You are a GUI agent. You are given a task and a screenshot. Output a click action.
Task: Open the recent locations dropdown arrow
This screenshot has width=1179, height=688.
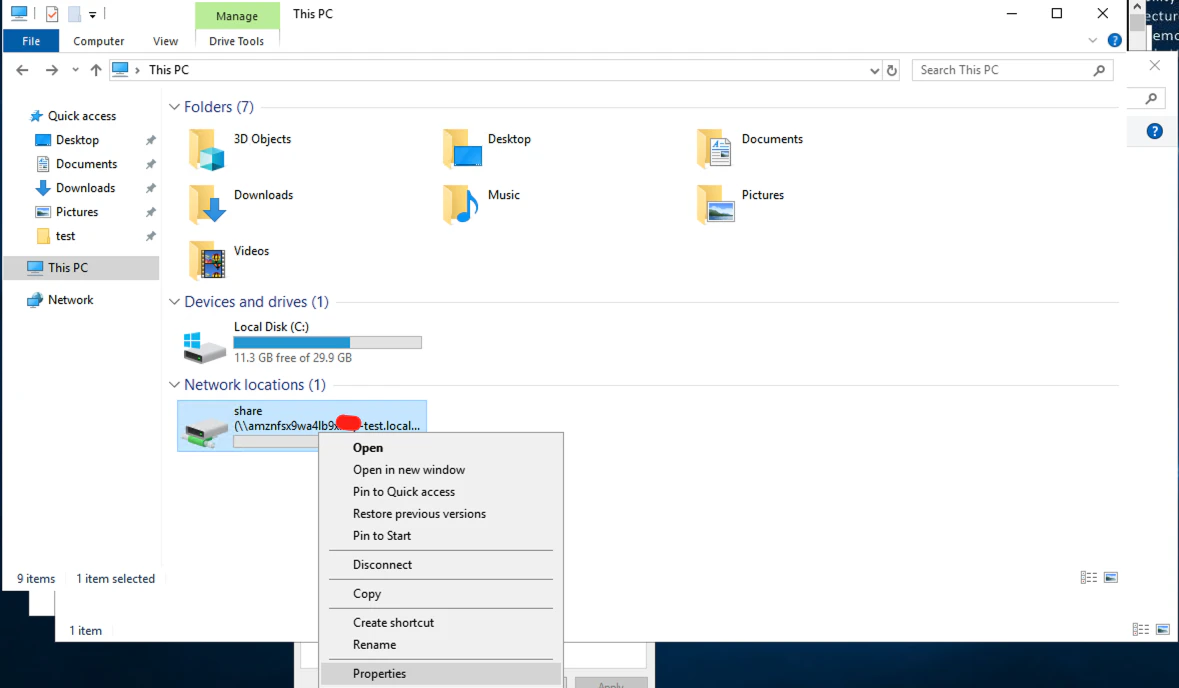click(x=75, y=70)
